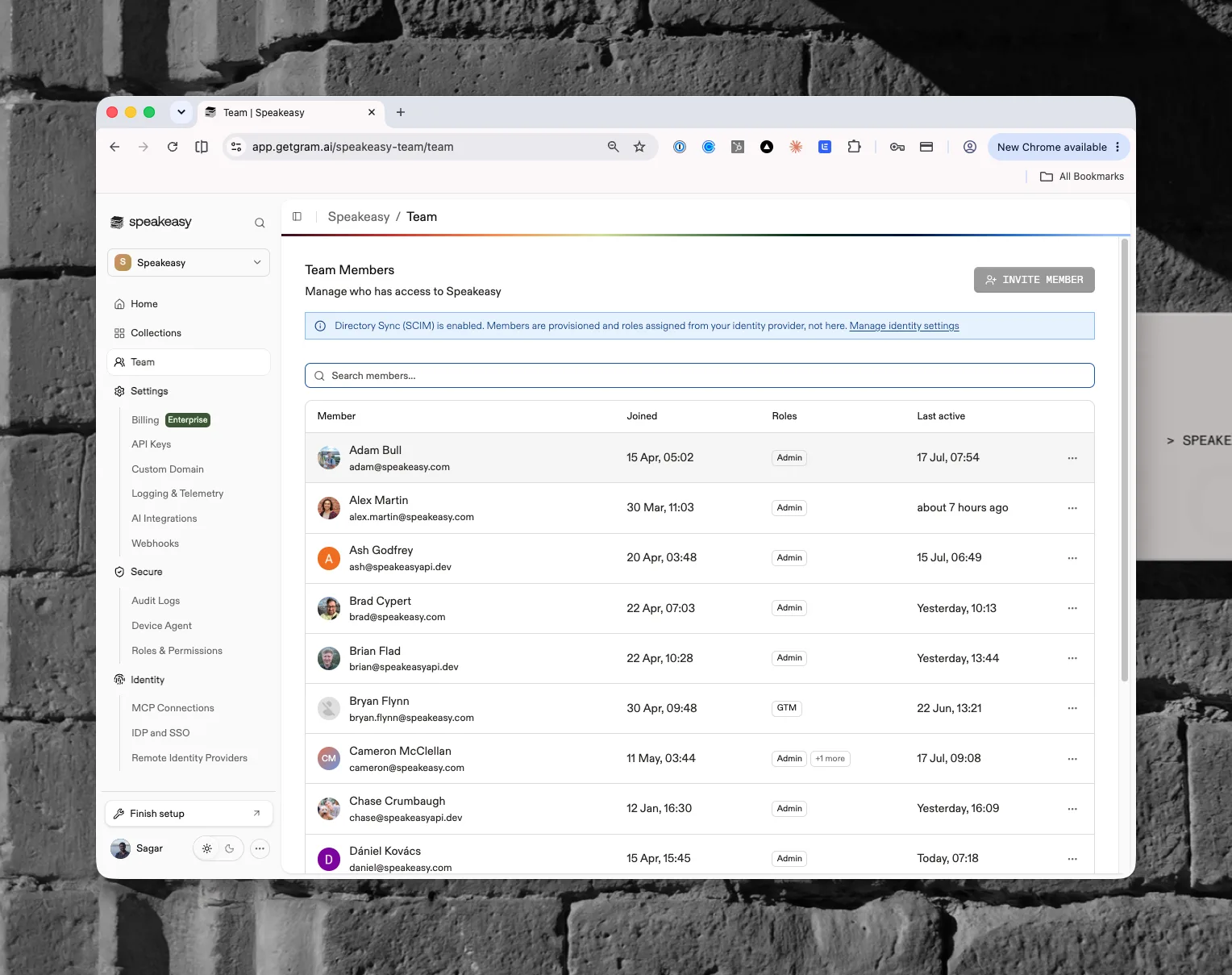Open Chrome profile avatar icon
The height and width of the screenshot is (975, 1232).
(x=970, y=147)
